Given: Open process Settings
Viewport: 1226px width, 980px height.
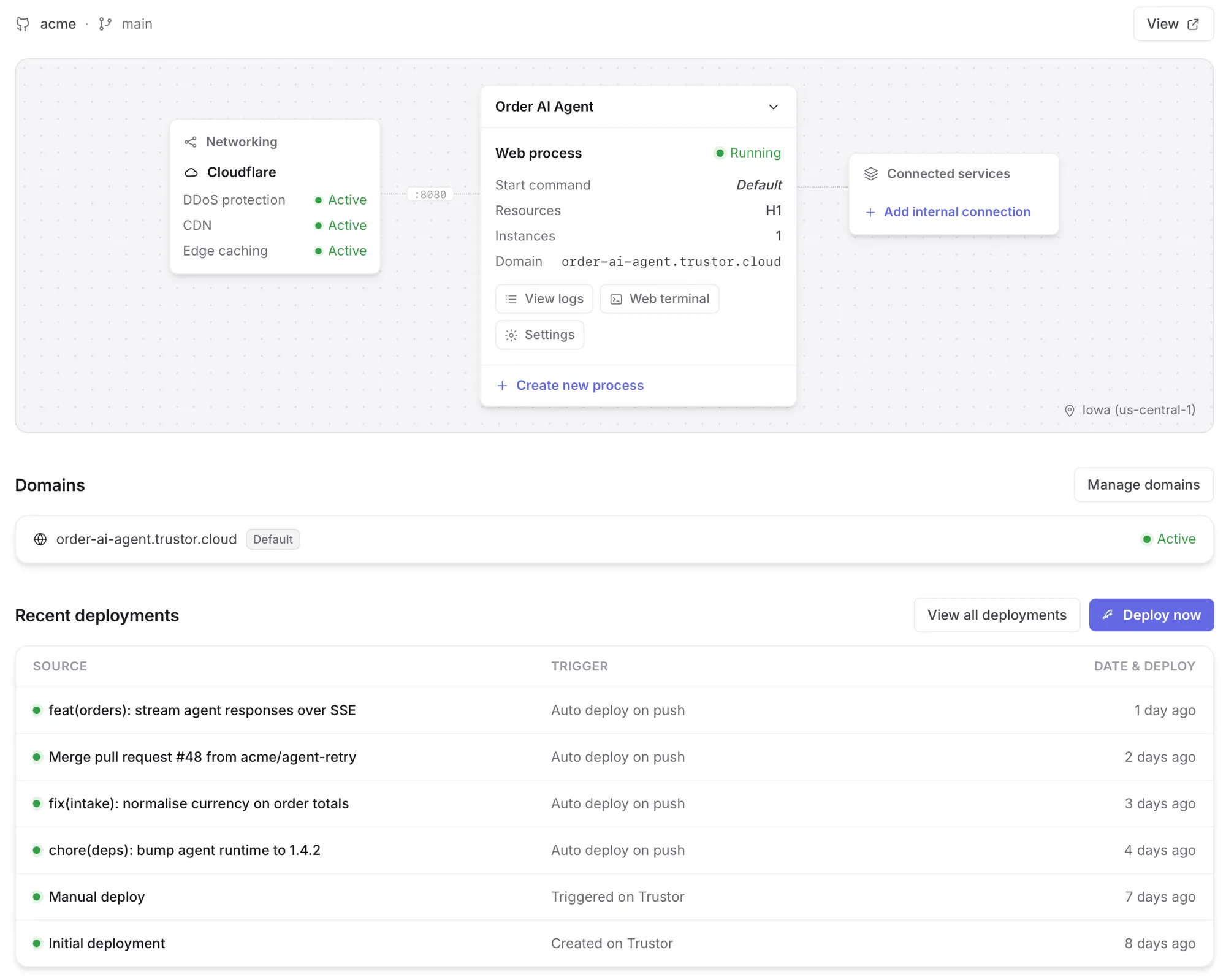Looking at the screenshot, I should click(x=539, y=335).
